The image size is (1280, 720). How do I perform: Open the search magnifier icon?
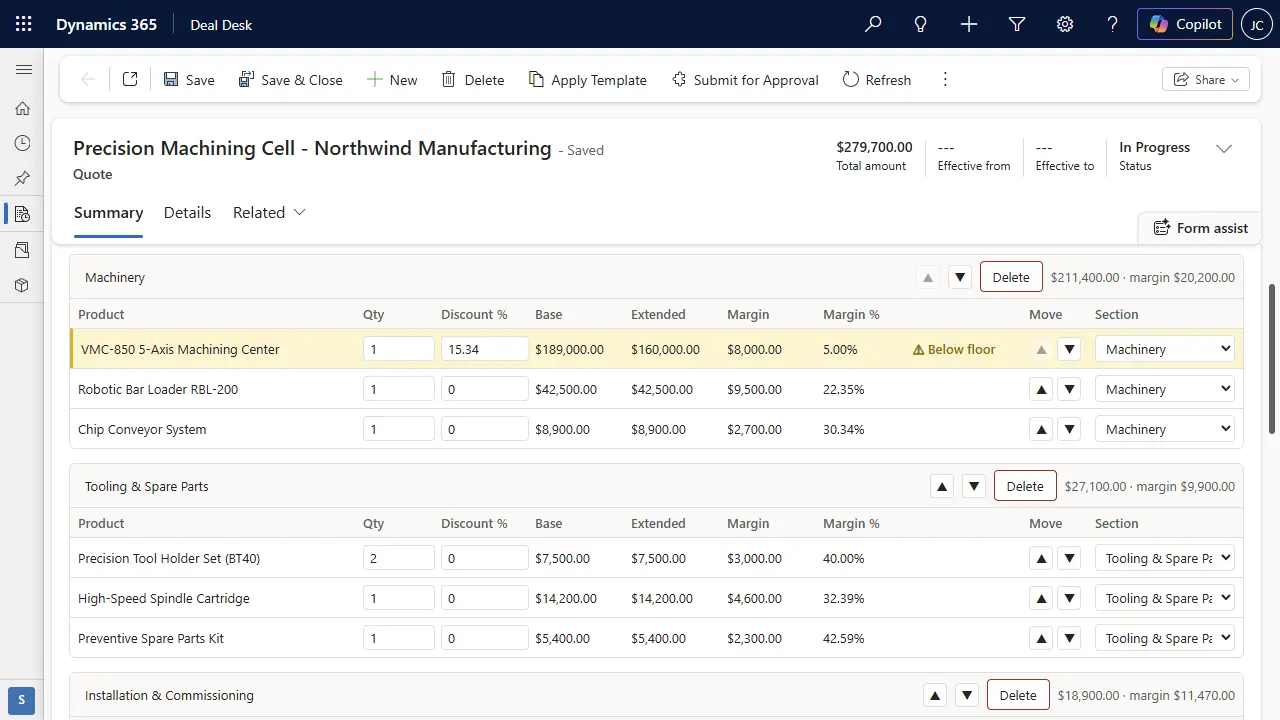point(873,24)
